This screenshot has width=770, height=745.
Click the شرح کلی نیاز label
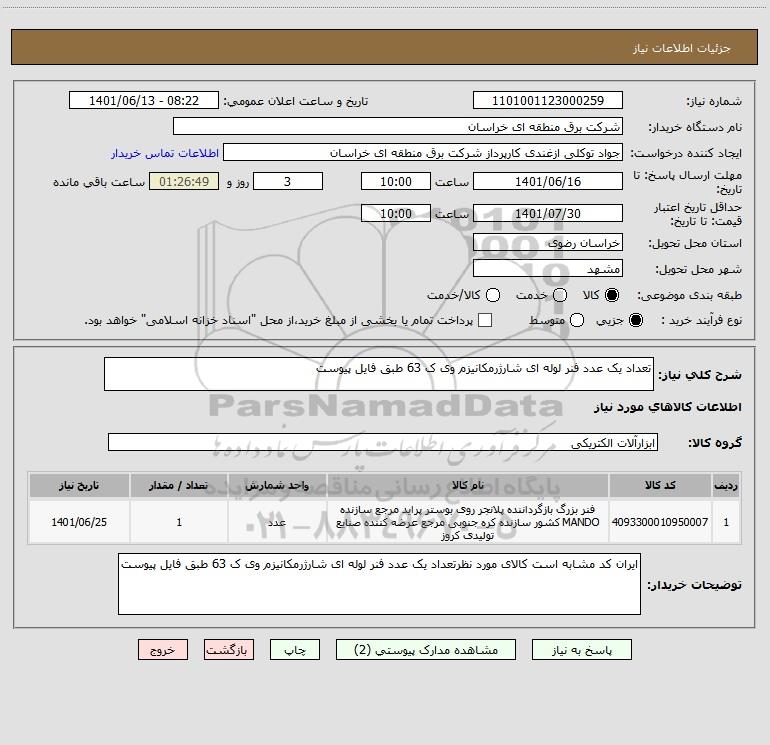(x=700, y=375)
